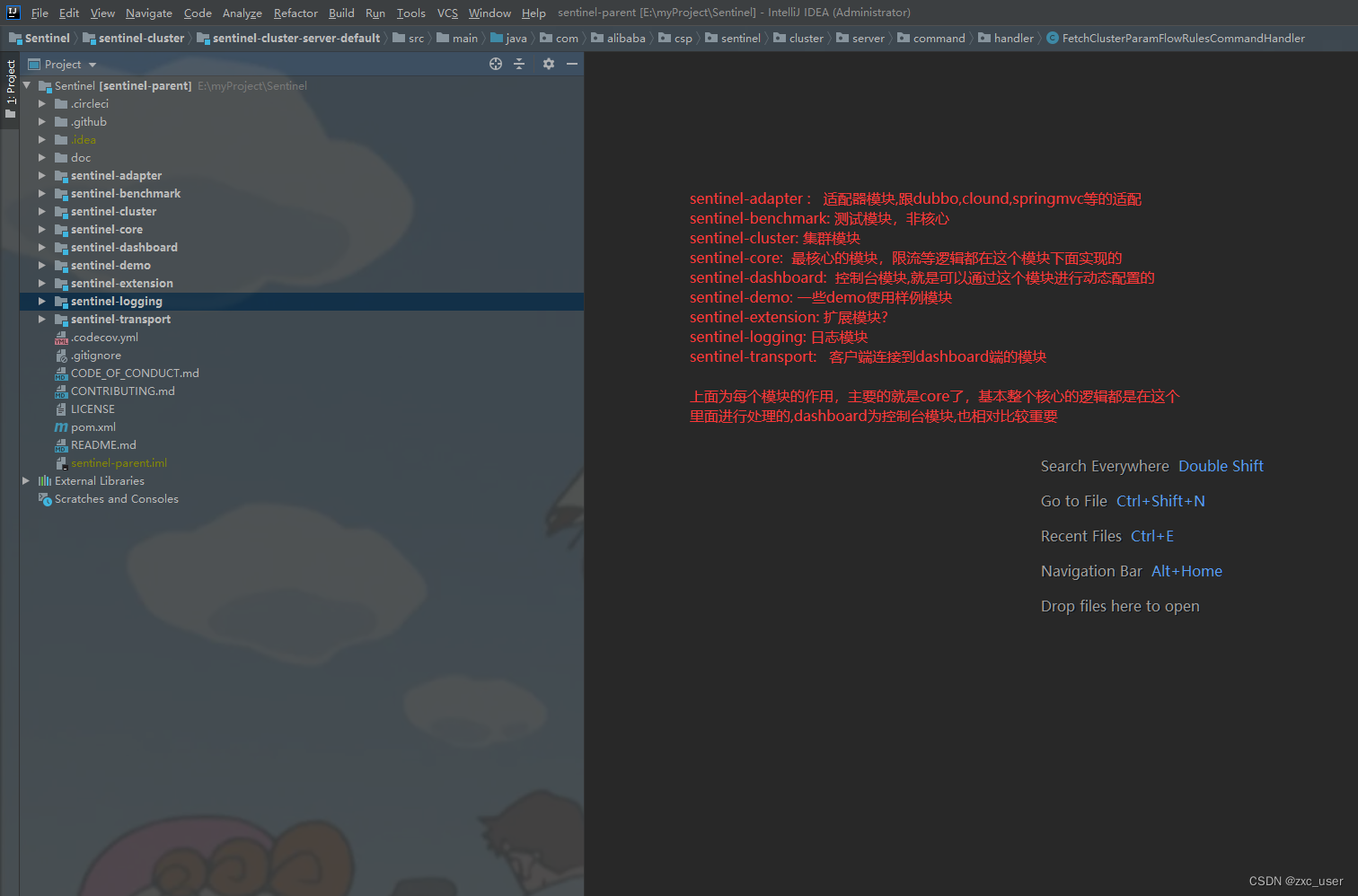Click the alibaba breadcrumb
The image size is (1358, 896).
pyautogui.click(x=618, y=38)
